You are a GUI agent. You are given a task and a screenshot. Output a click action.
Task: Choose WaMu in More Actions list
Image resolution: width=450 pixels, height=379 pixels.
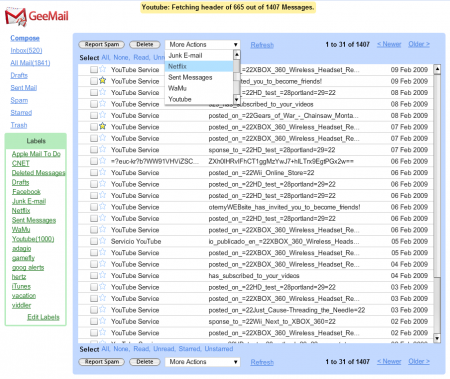point(199,88)
